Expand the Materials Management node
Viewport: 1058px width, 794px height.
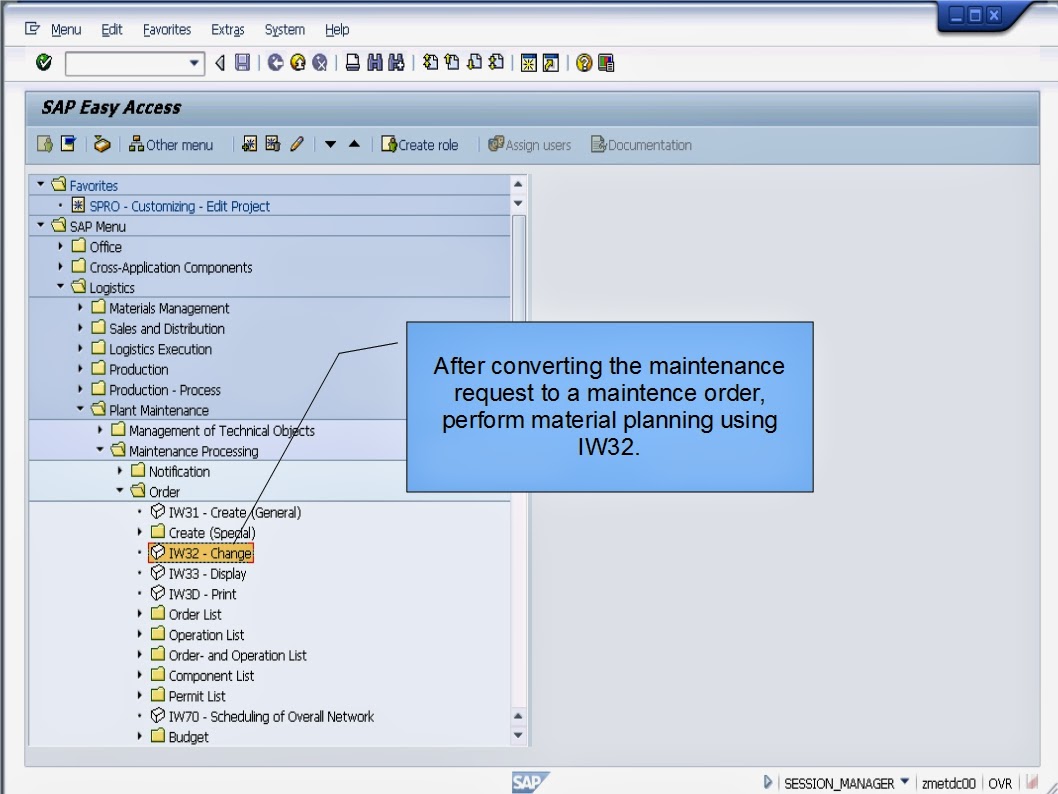pyautogui.click(x=82, y=308)
